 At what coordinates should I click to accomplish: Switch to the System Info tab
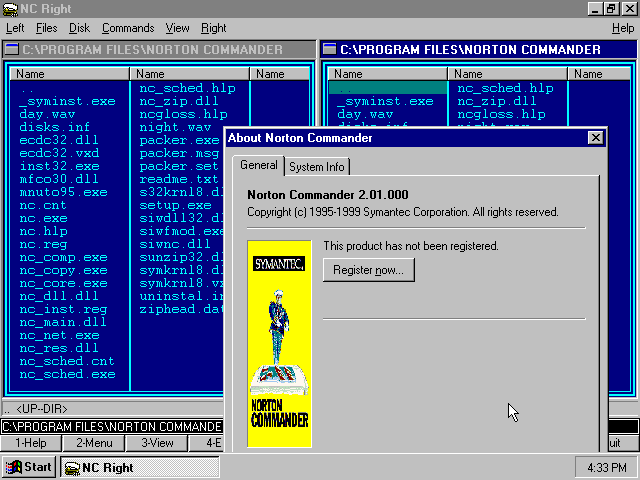pos(317,167)
